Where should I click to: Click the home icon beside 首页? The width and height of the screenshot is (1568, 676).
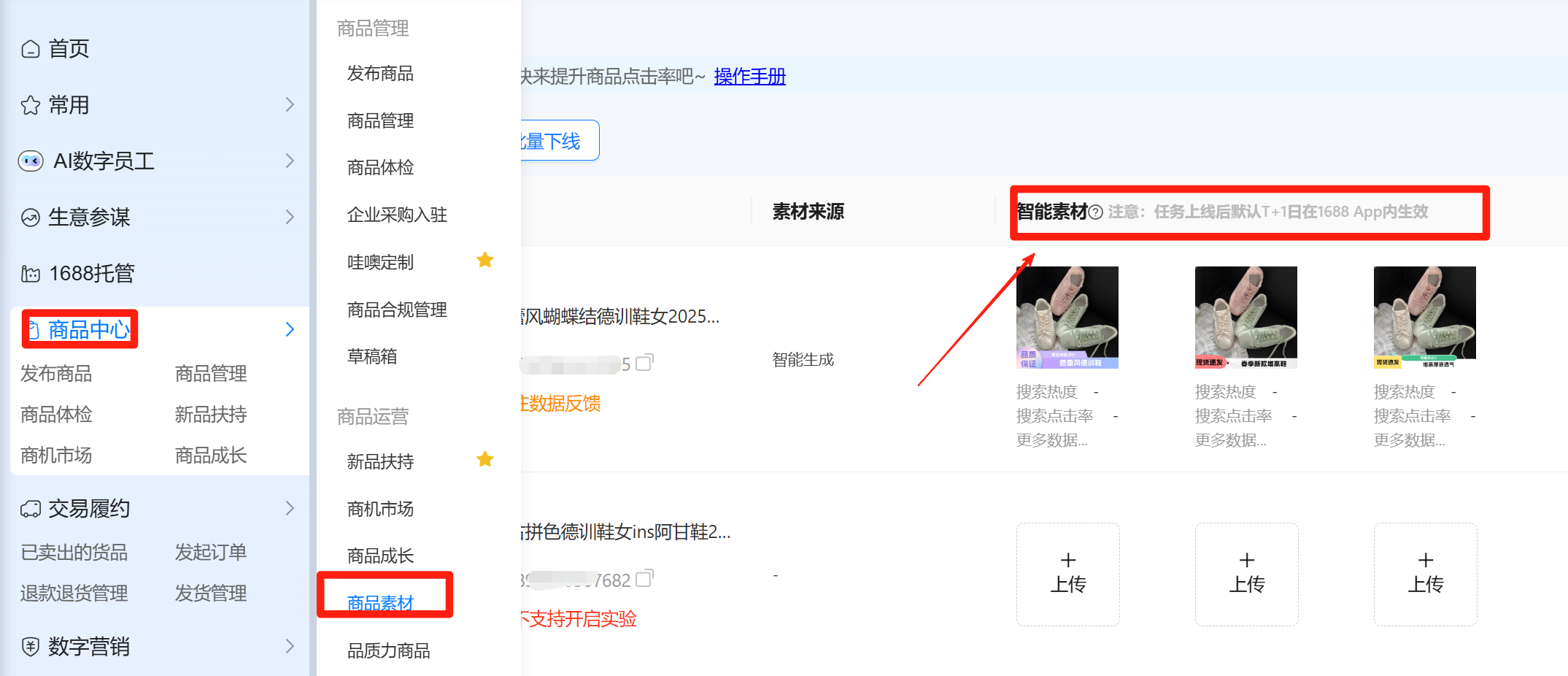pos(31,49)
